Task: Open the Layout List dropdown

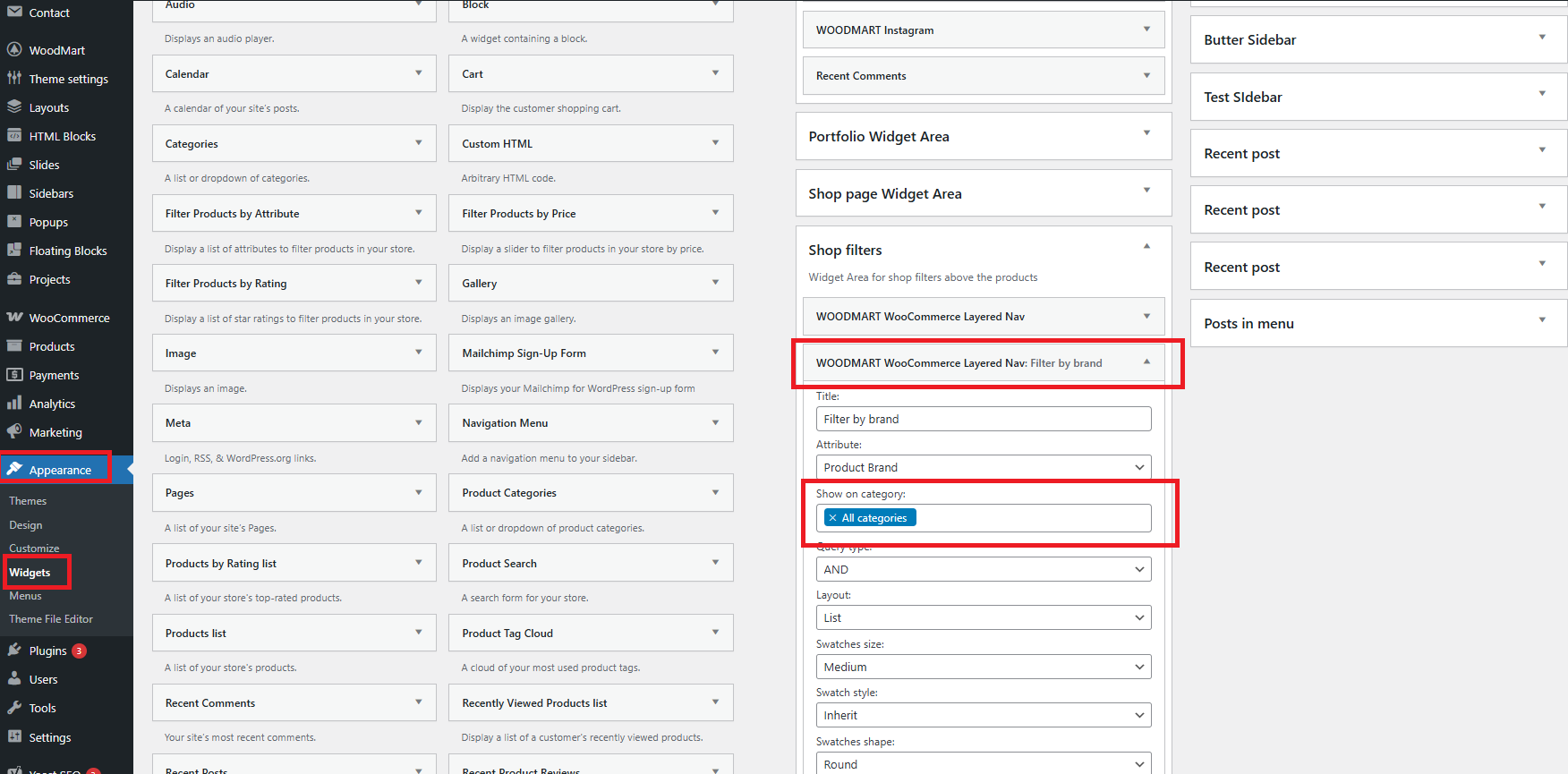Action: (x=984, y=617)
